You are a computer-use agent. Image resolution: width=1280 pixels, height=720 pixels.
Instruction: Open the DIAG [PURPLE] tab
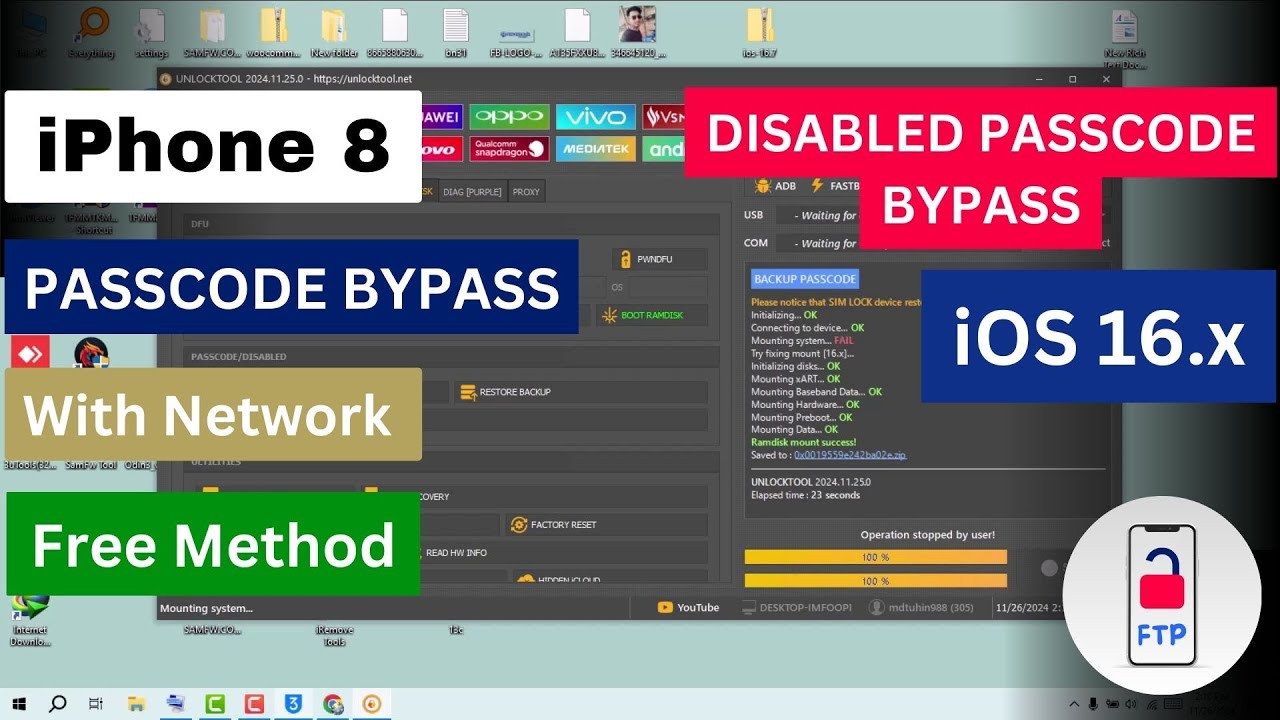[x=471, y=191]
